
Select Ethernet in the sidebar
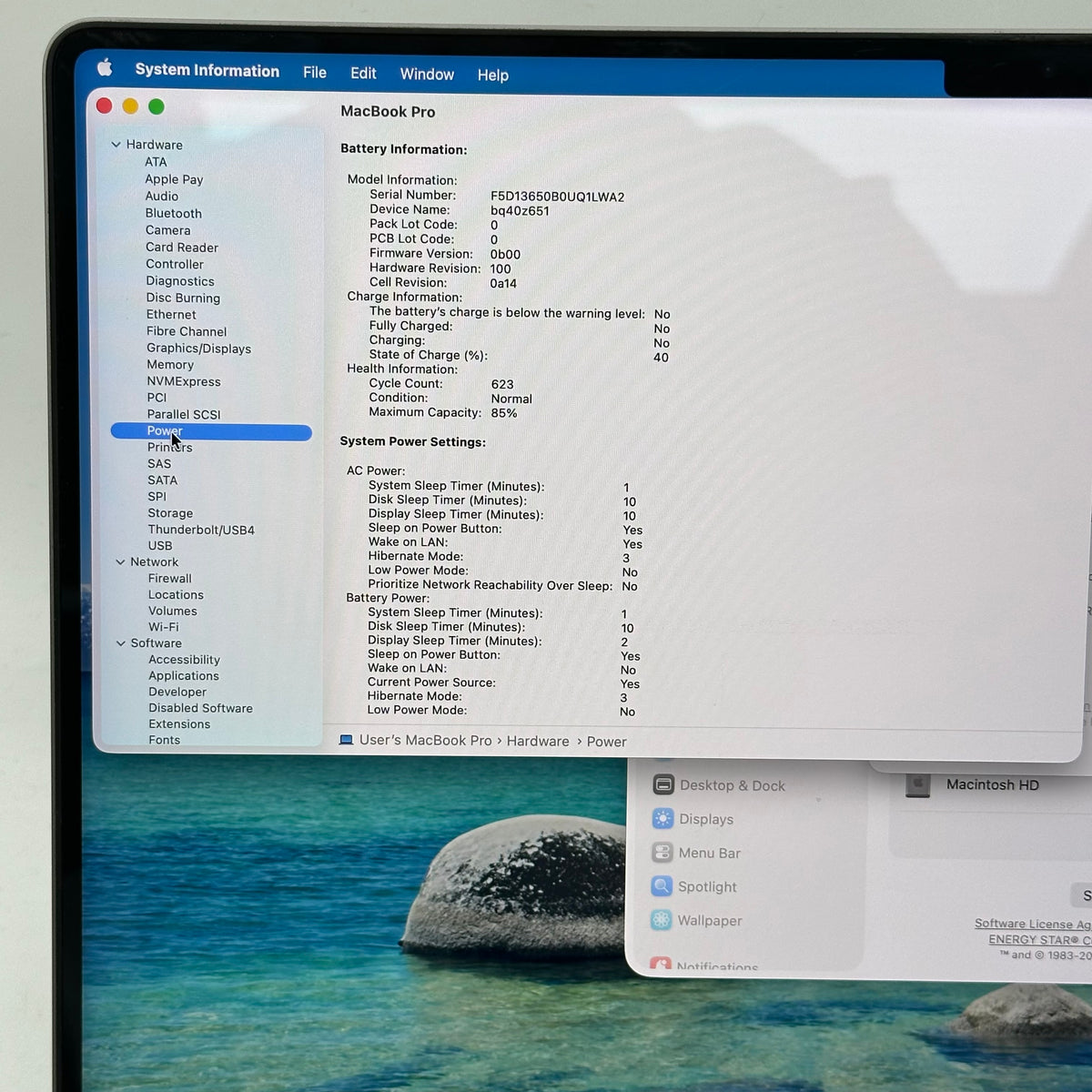[171, 315]
